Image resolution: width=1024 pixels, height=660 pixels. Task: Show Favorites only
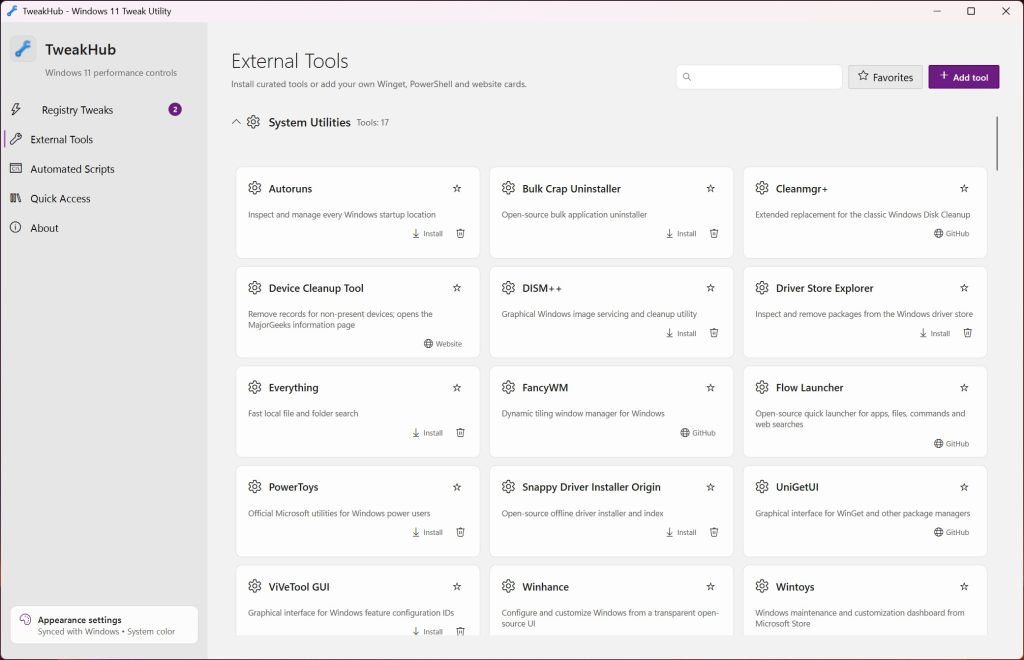[x=885, y=77]
